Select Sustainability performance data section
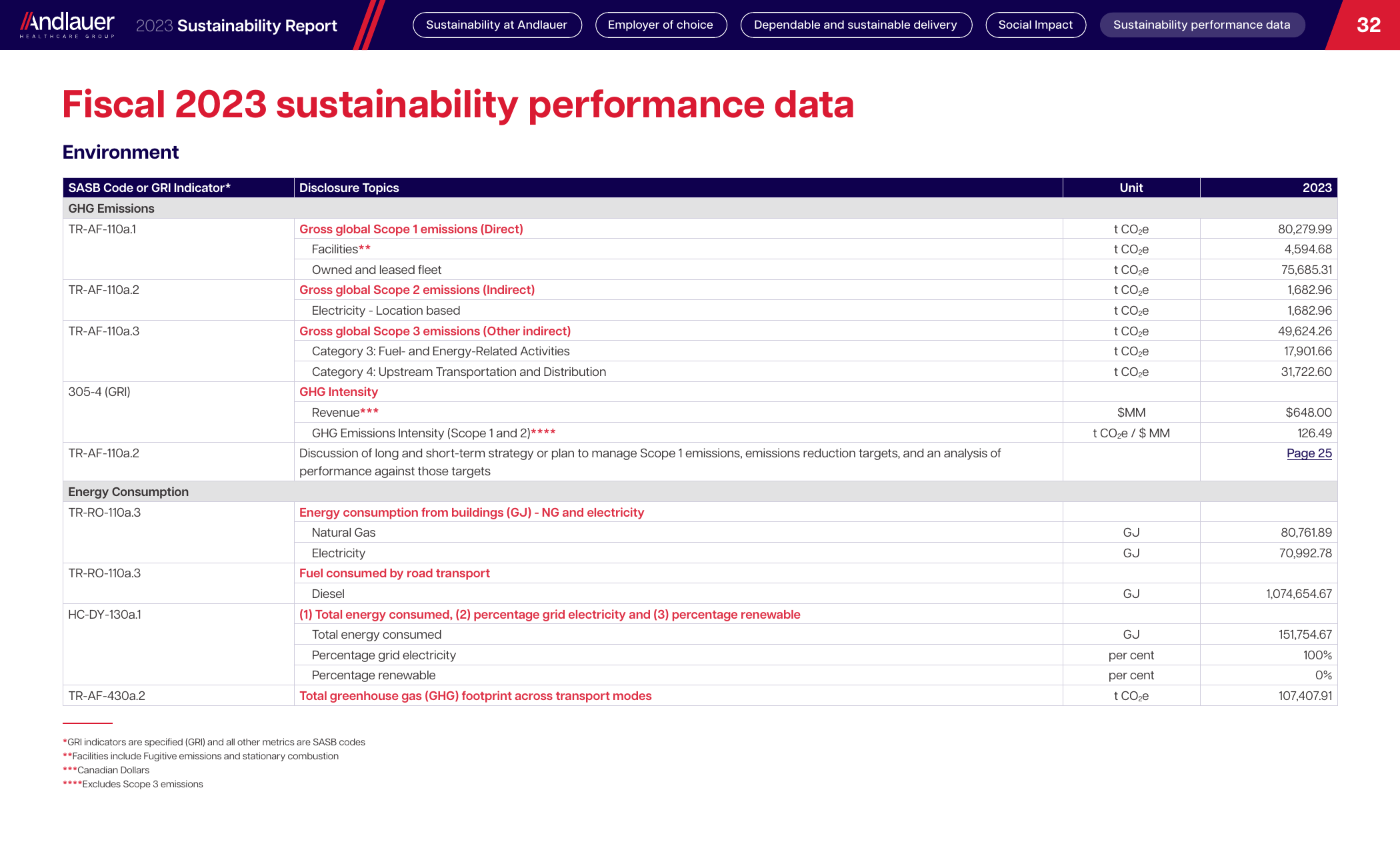The width and height of the screenshot is (1400, 850). pos(1201,25)
